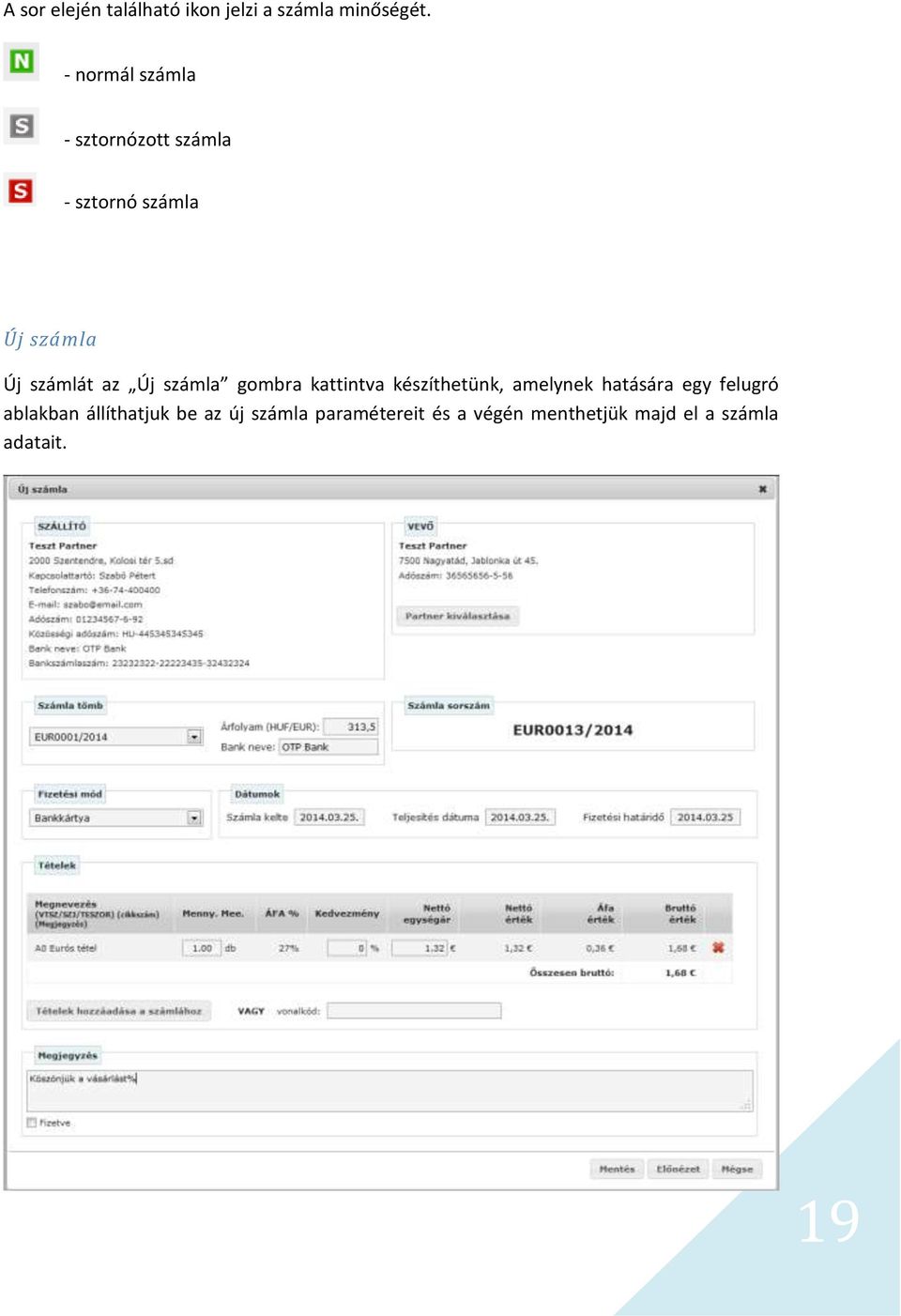The image size is (901, 1316).
Task: Cancel the dialog with Mégse
Action: [737, 1170]
